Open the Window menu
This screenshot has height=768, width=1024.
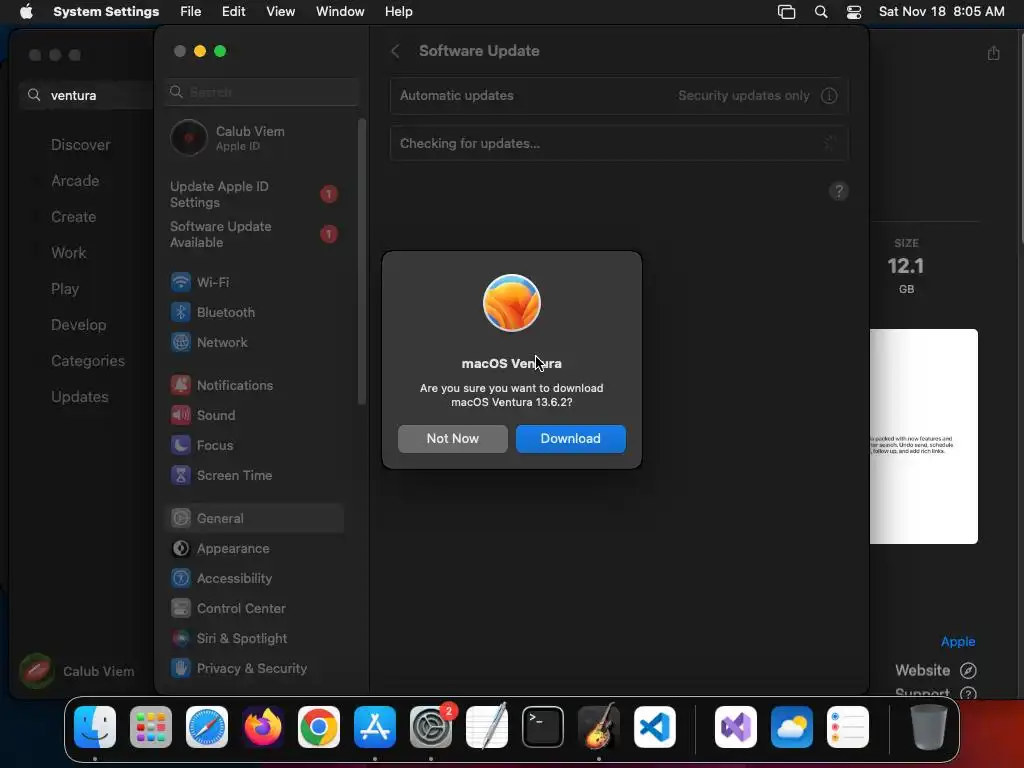click(x=340, y=12)
